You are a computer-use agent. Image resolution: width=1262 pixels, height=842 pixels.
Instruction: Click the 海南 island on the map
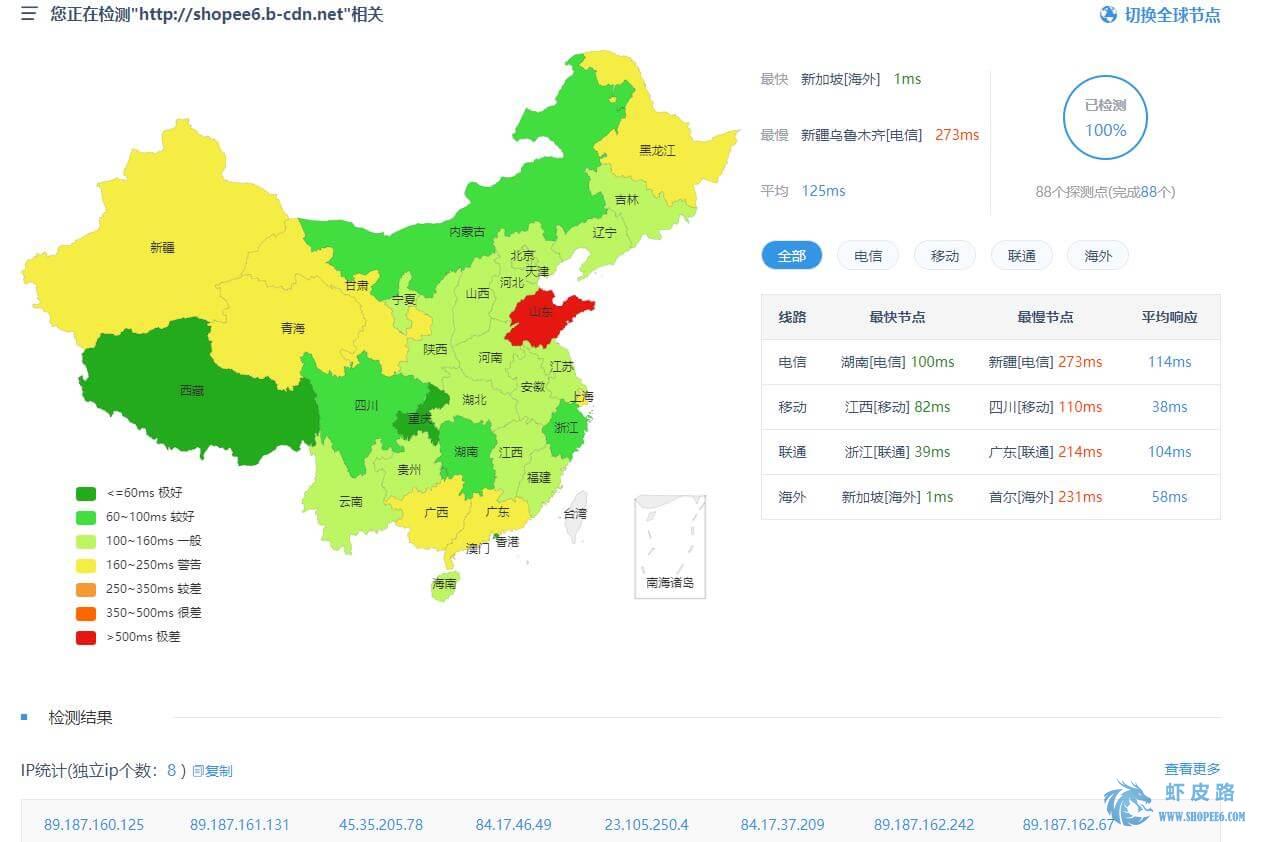coord(444,584)
